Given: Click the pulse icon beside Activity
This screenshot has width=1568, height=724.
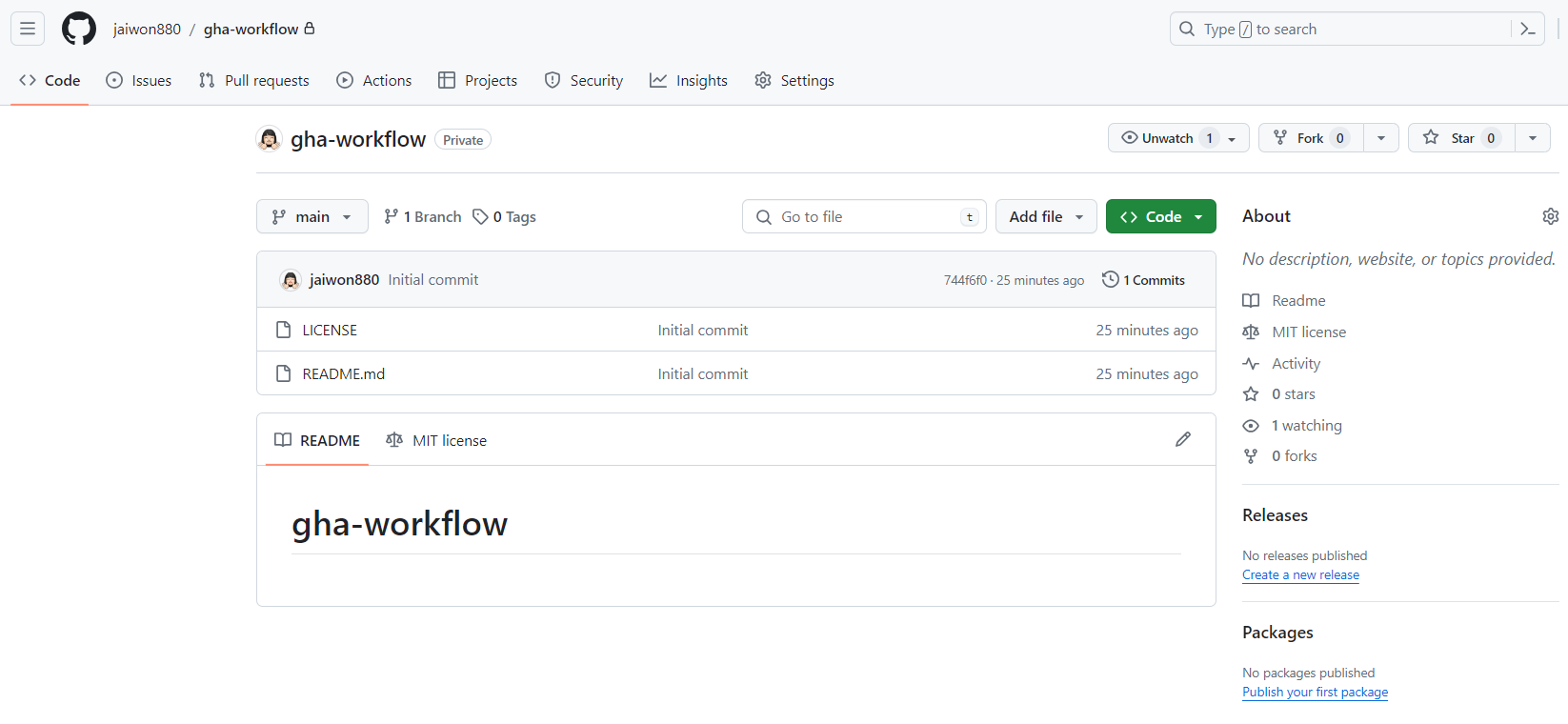Looking at the screenshot, I should pyautogui.click(x=1251, y=363).
